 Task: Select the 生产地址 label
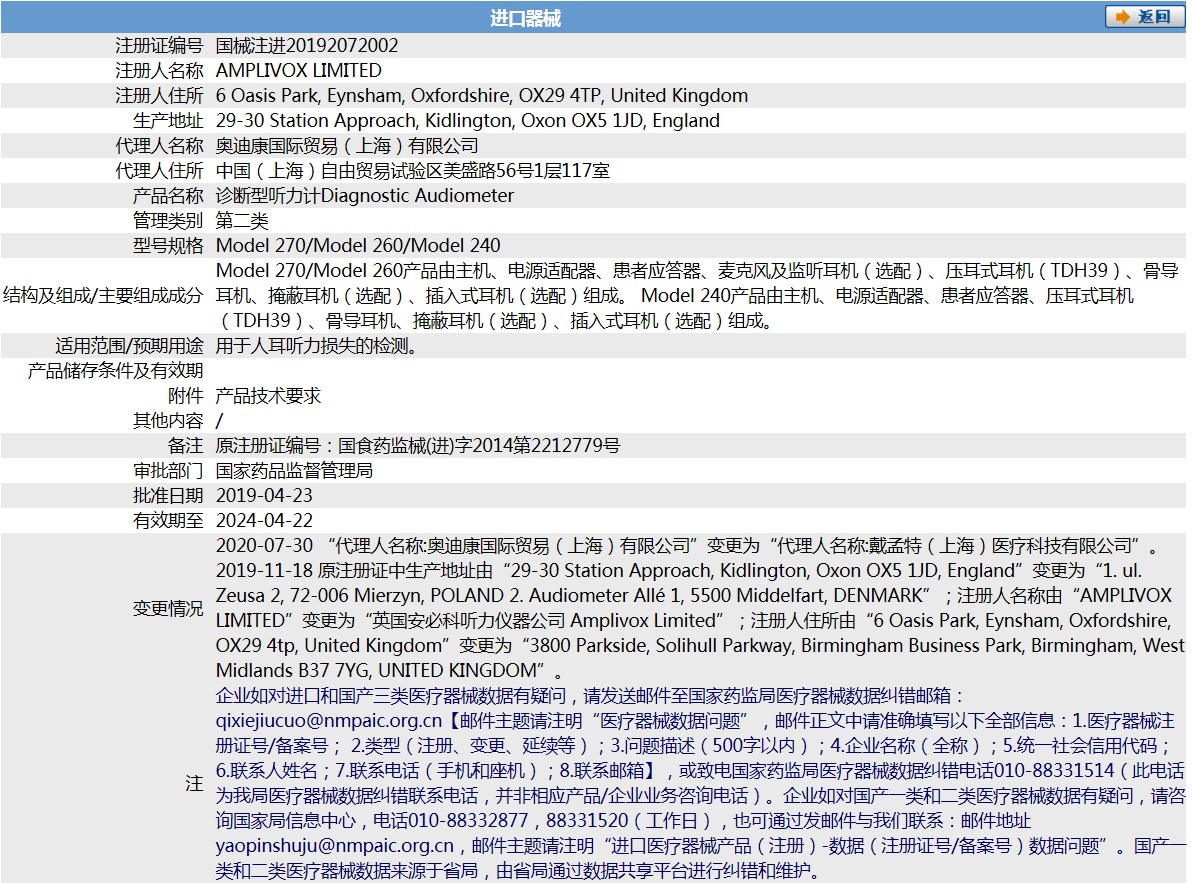coord(168,121)
